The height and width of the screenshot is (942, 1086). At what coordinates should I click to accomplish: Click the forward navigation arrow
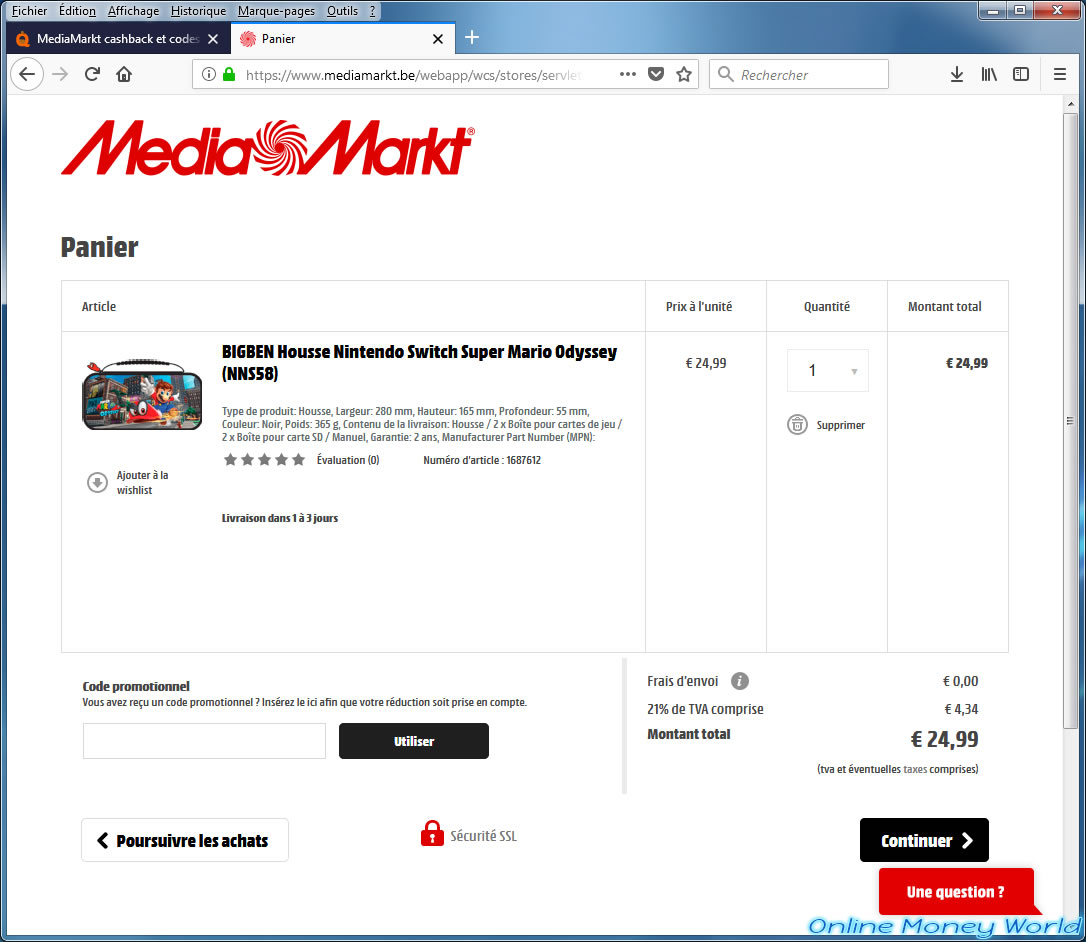(x=60, y=74)
